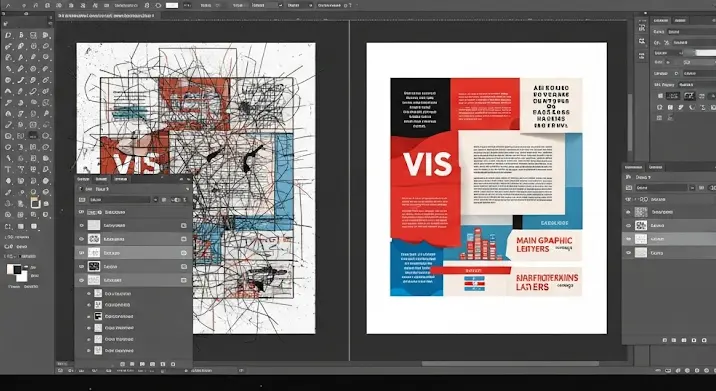Hide the highlighted layer in left layers panel

[x=82, y=253]
